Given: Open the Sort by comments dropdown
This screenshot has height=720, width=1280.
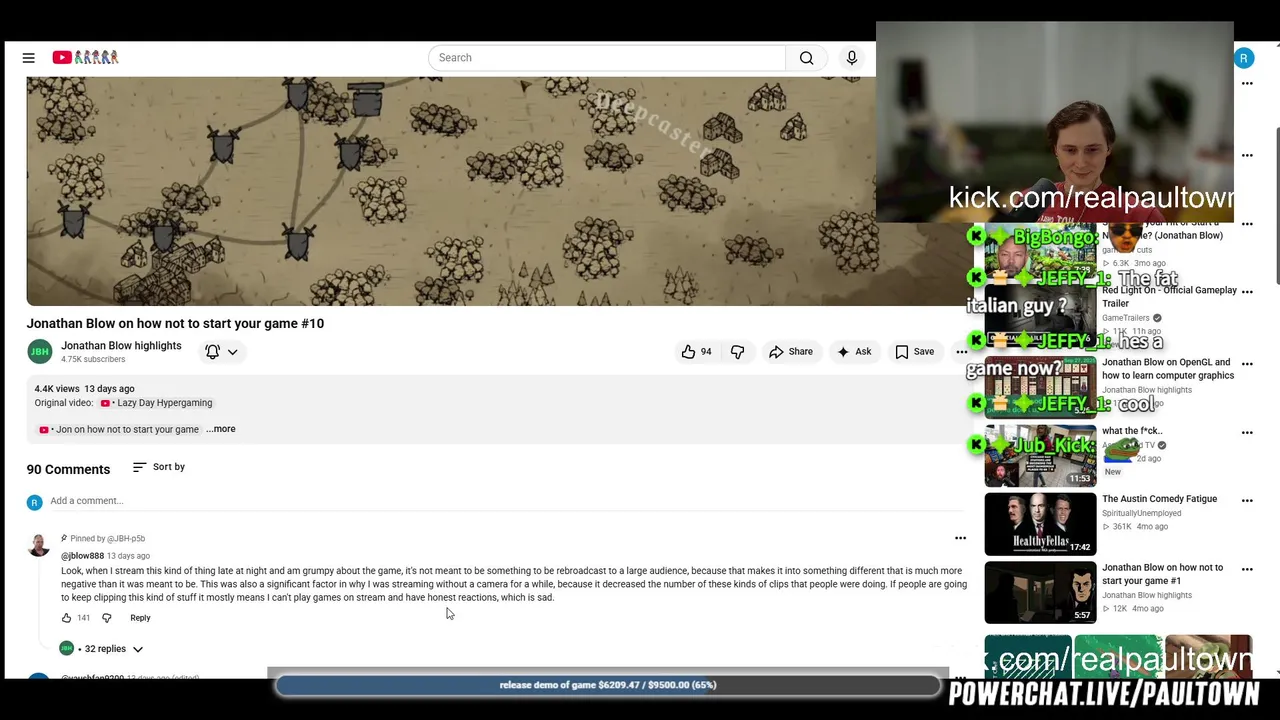Looking at the screenshot, I should (x=159, y=467).
